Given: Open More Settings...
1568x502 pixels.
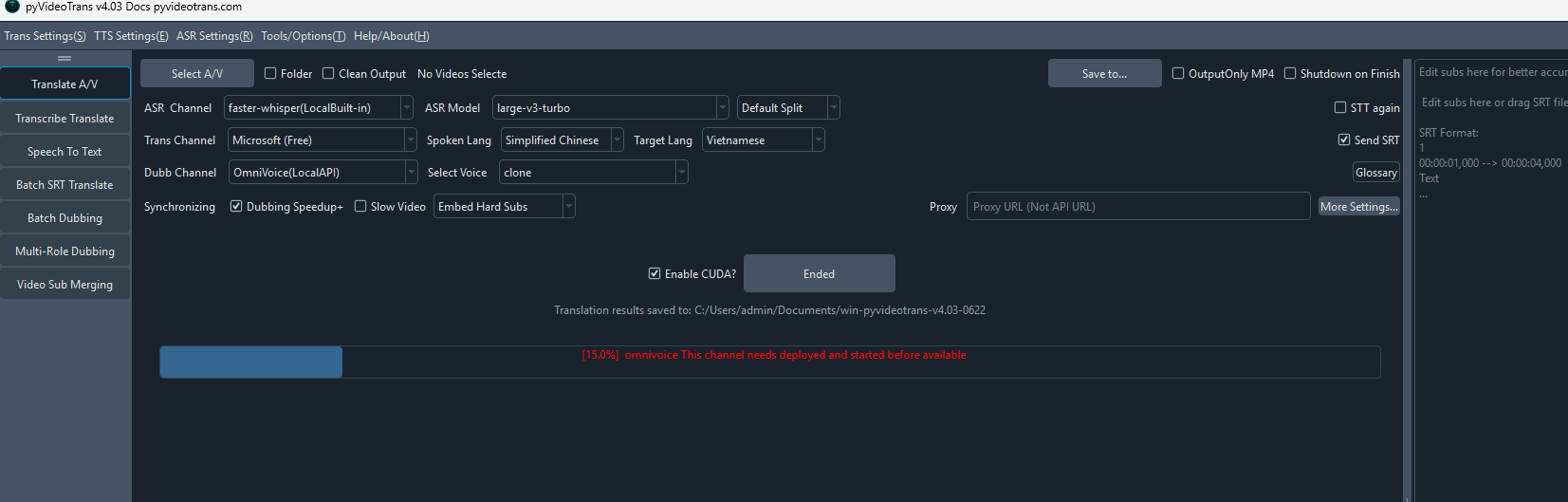Looking at the screenshot, I should 1358,207.
